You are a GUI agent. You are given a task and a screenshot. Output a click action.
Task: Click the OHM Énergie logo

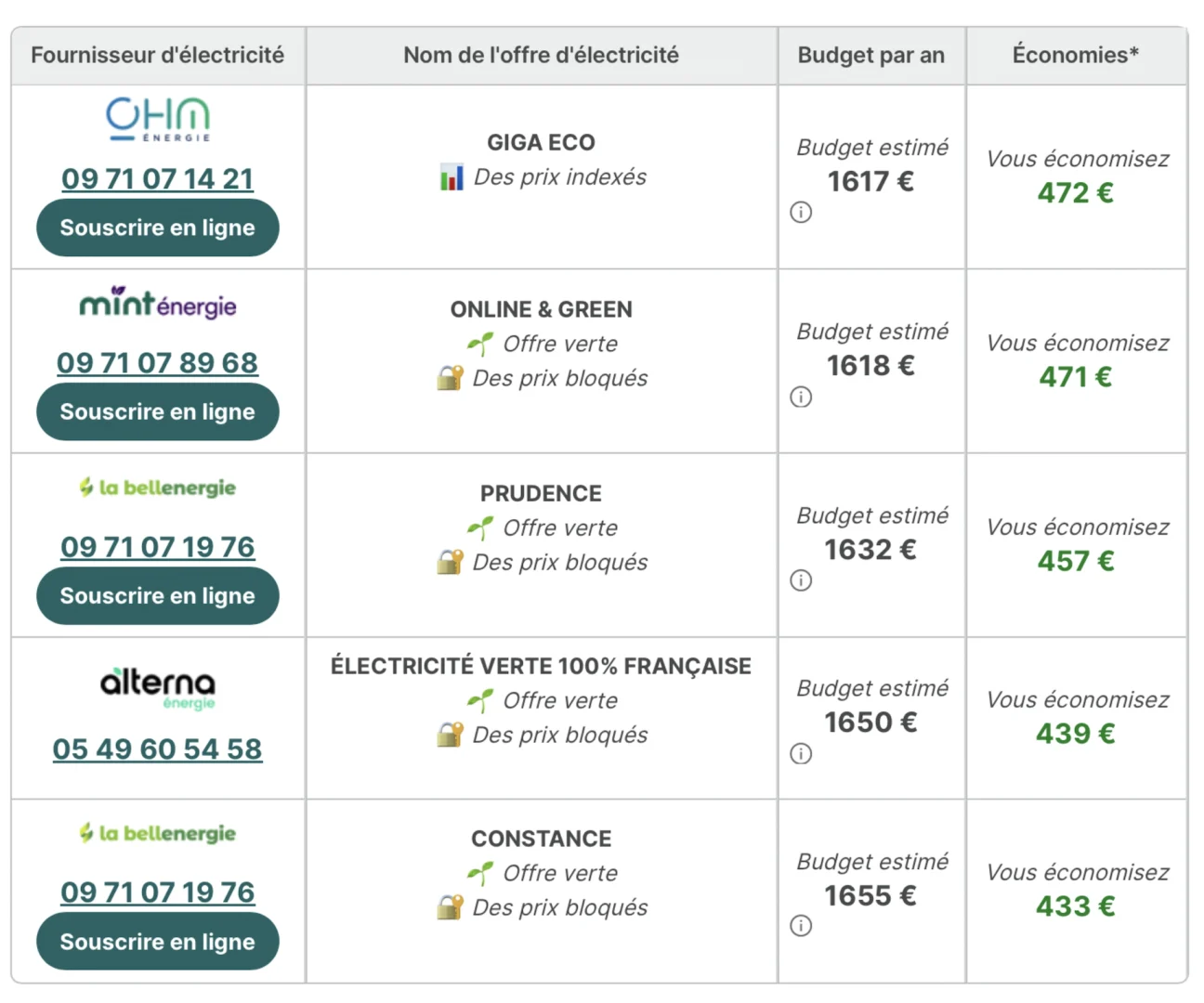(157, 119)
